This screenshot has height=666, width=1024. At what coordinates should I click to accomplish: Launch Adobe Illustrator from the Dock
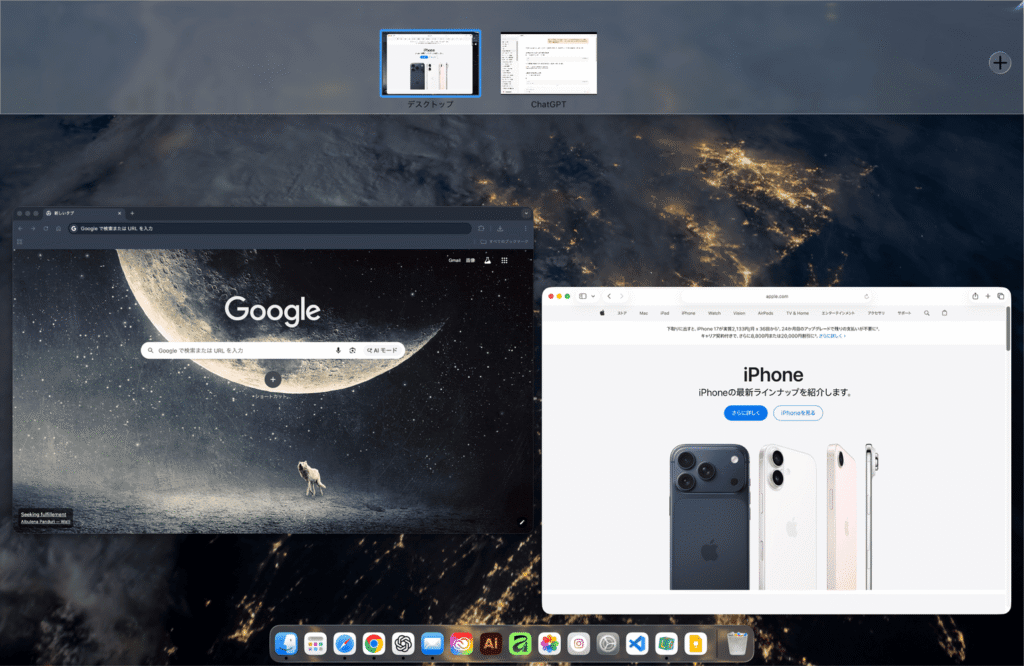(x=490, y=644)
